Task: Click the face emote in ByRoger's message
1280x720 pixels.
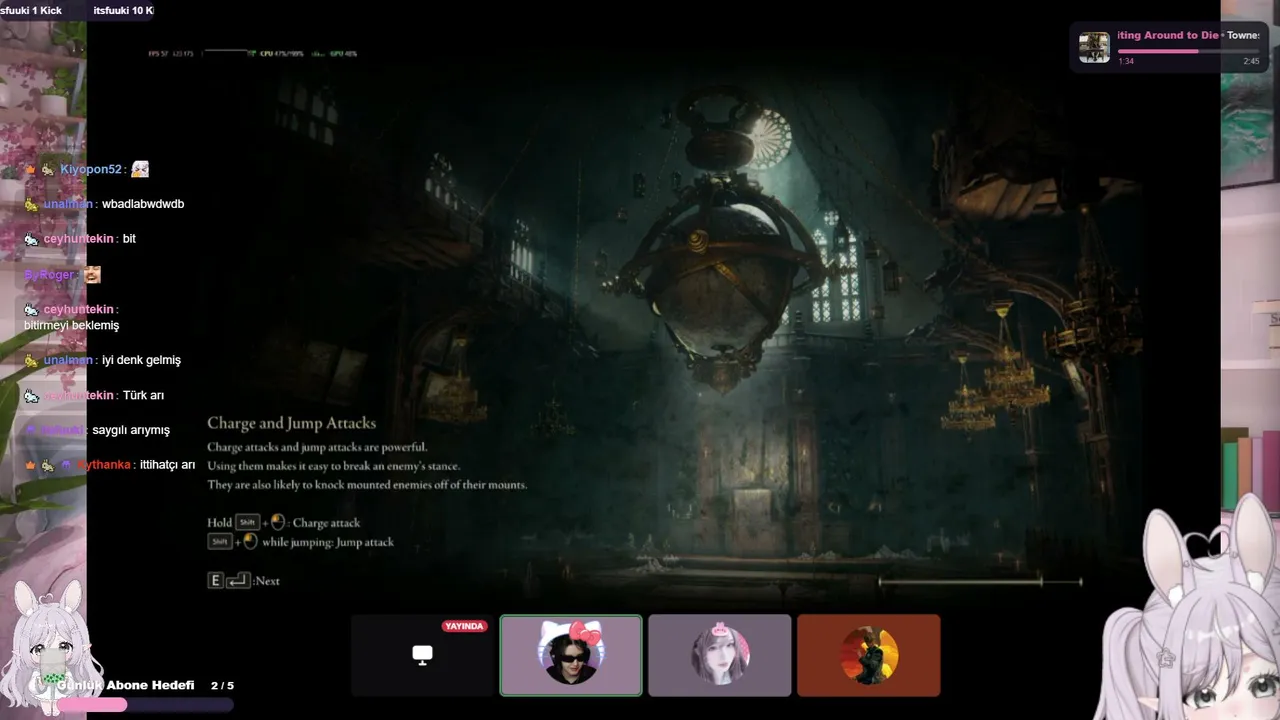Action: (92, 274)
